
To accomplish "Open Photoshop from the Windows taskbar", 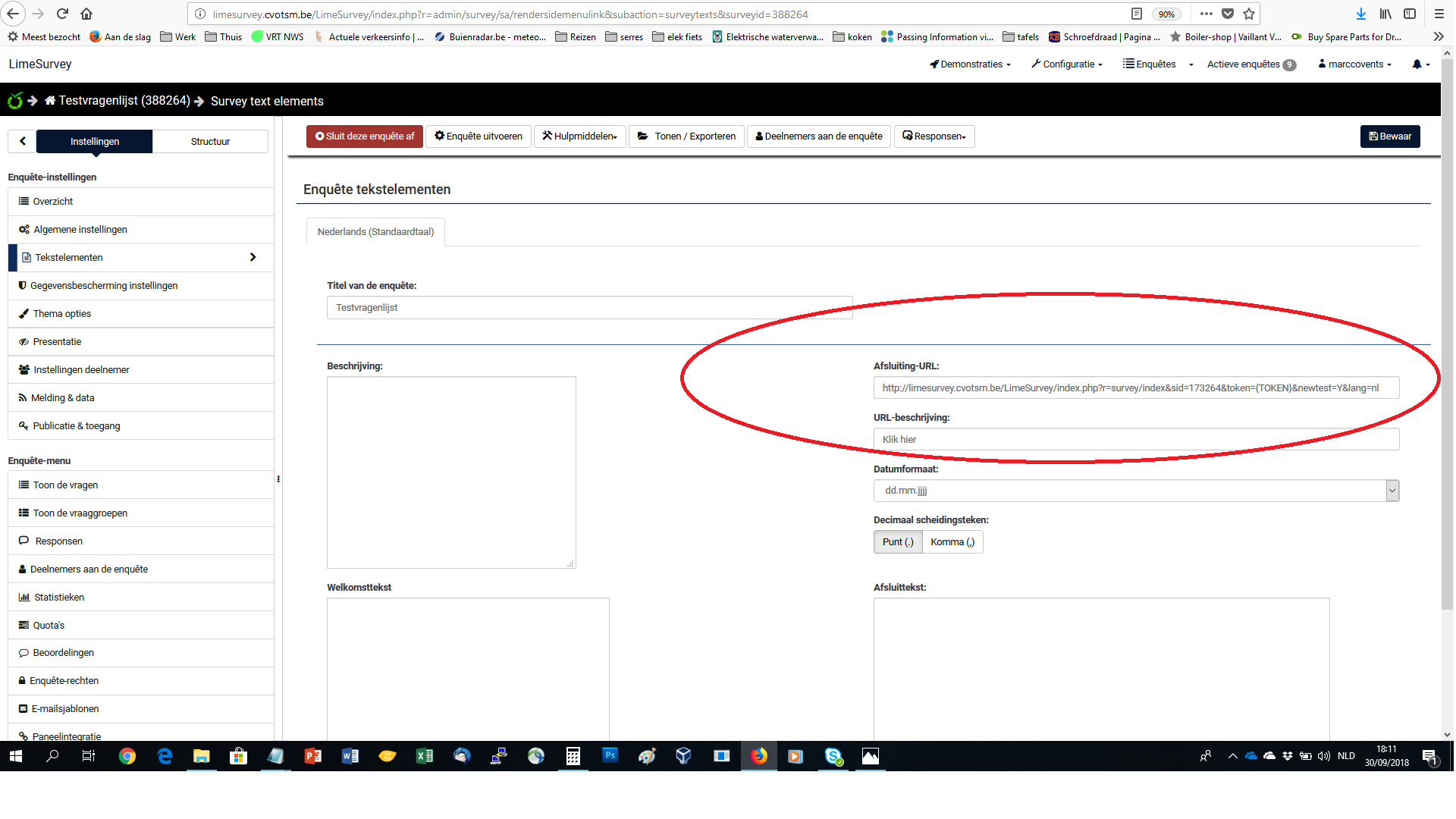I will point(610,756).
